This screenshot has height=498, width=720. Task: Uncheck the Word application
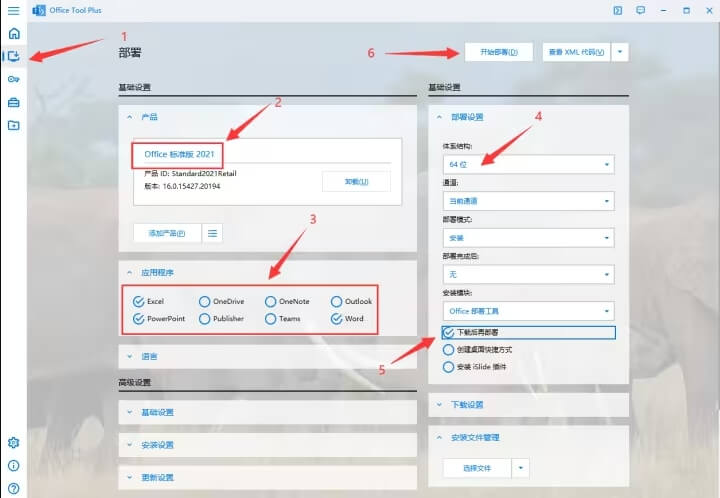point(347,319)
